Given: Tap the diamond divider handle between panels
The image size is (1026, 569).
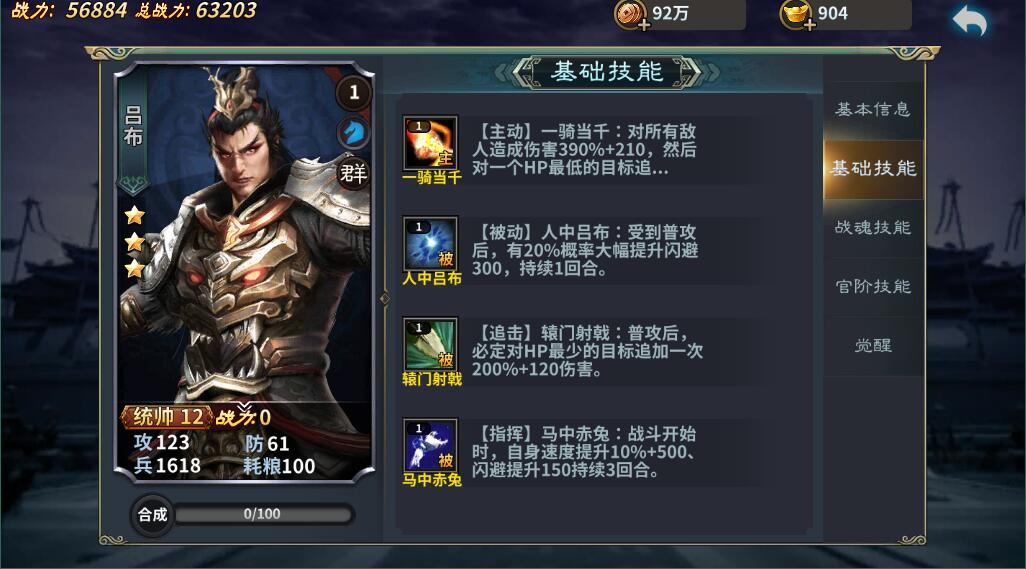Looking at the screenshot, I should (385, 299).
